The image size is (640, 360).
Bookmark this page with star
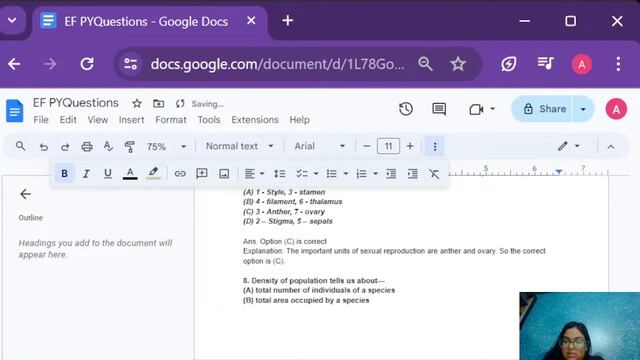pyautogui.click(x=458, y=64)
